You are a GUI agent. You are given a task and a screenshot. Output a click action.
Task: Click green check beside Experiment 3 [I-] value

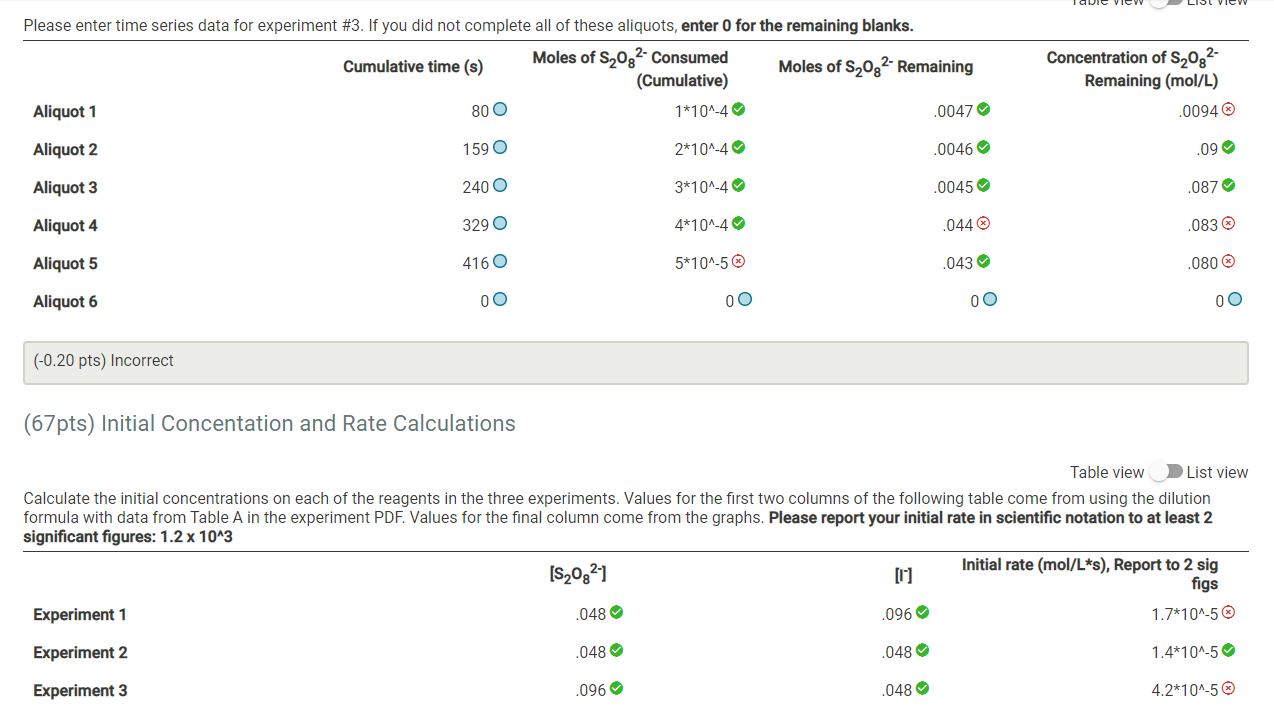click(923, 689)
